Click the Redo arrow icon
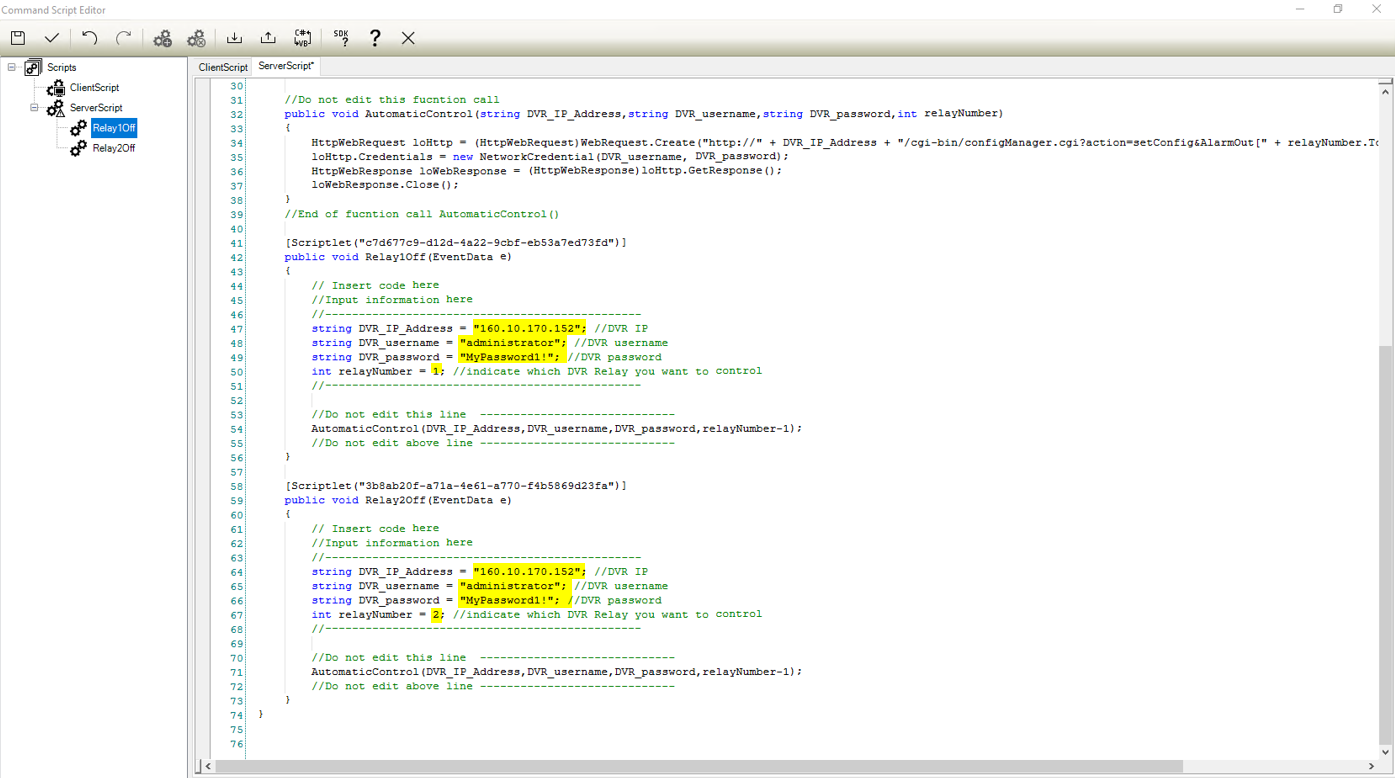 (124, 38)
